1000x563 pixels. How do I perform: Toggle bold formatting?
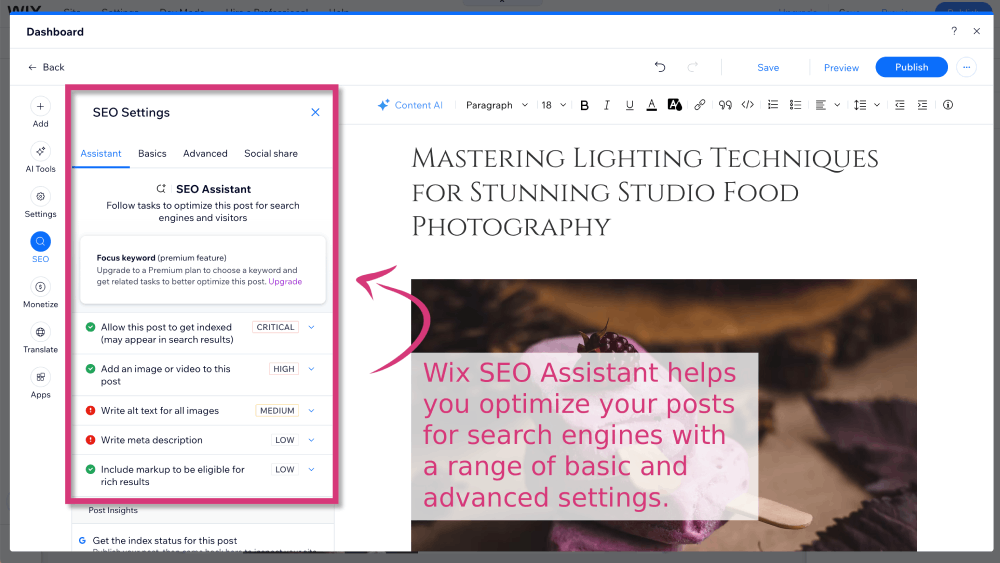coord(584,105)
